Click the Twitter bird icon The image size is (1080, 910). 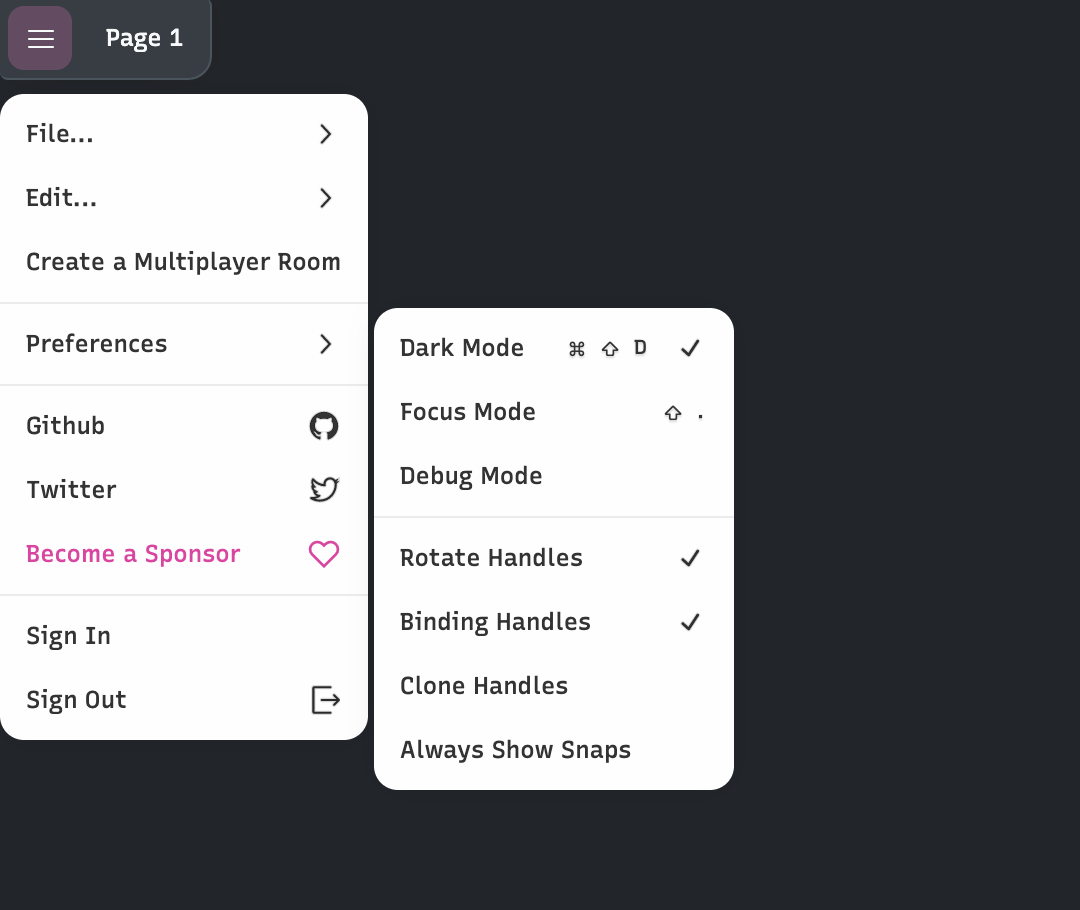(324, 490)
